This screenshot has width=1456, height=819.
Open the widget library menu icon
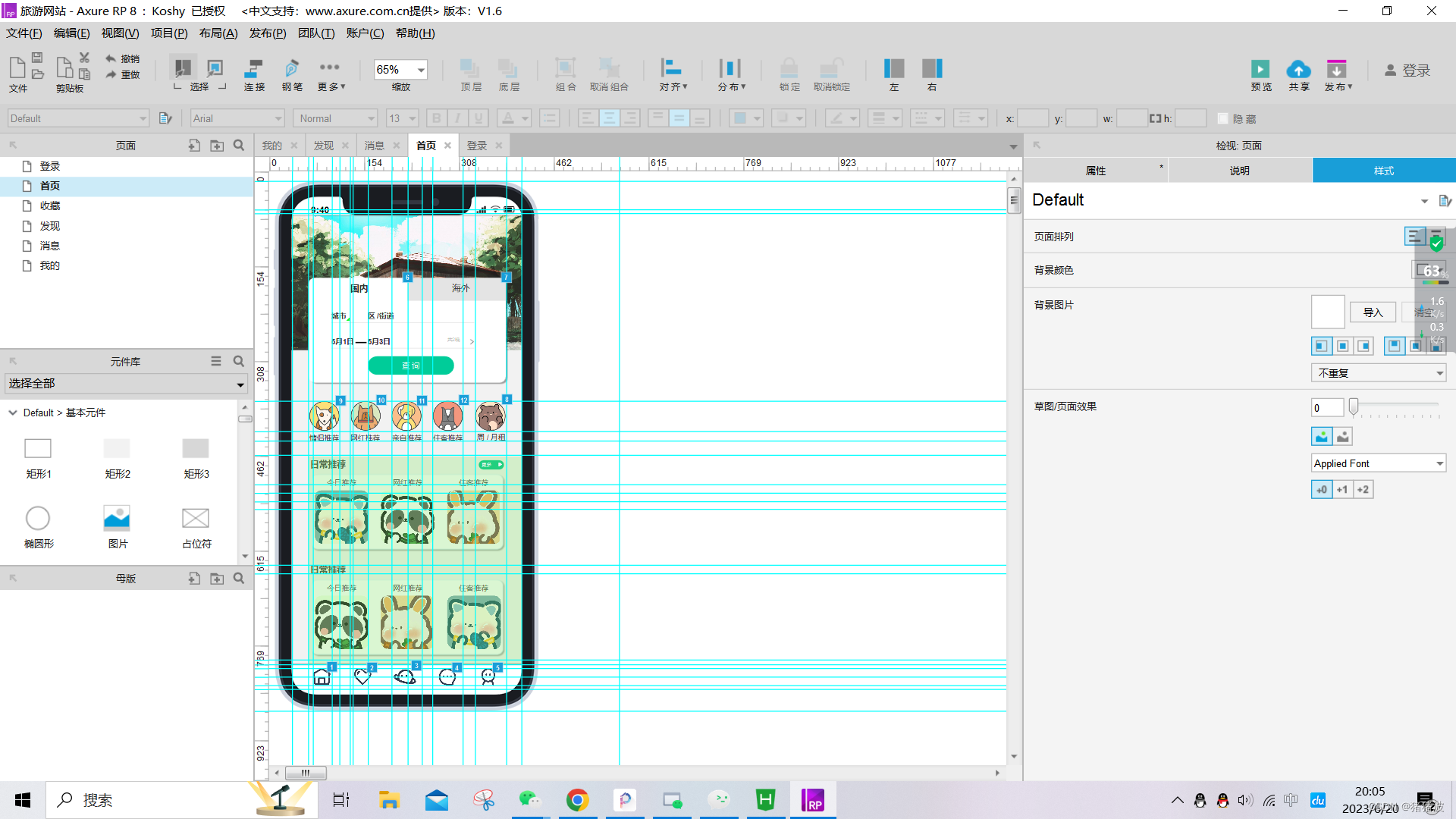[216, 362]
